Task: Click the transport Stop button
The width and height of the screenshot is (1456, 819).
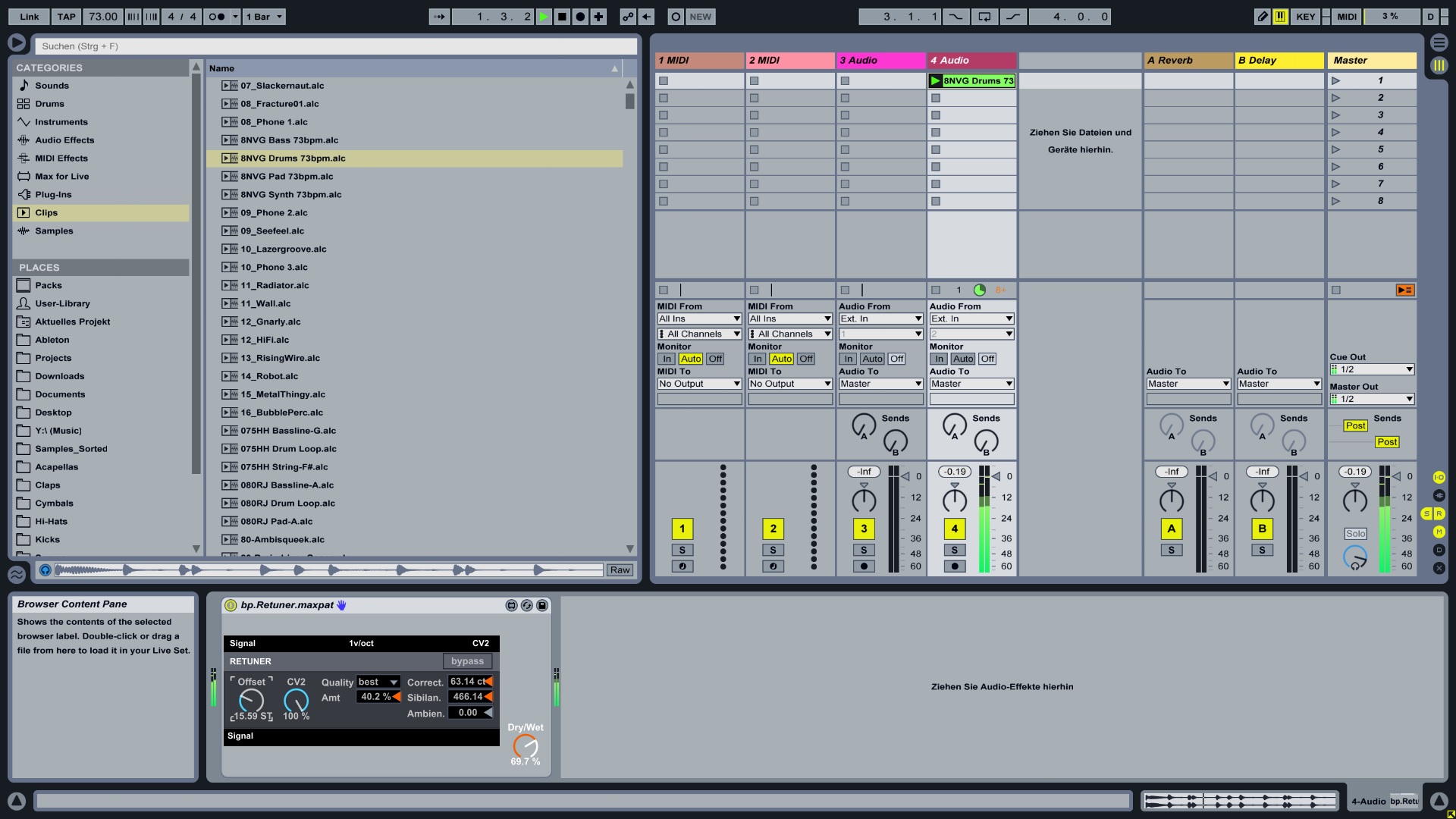Action: click(562, 17)
